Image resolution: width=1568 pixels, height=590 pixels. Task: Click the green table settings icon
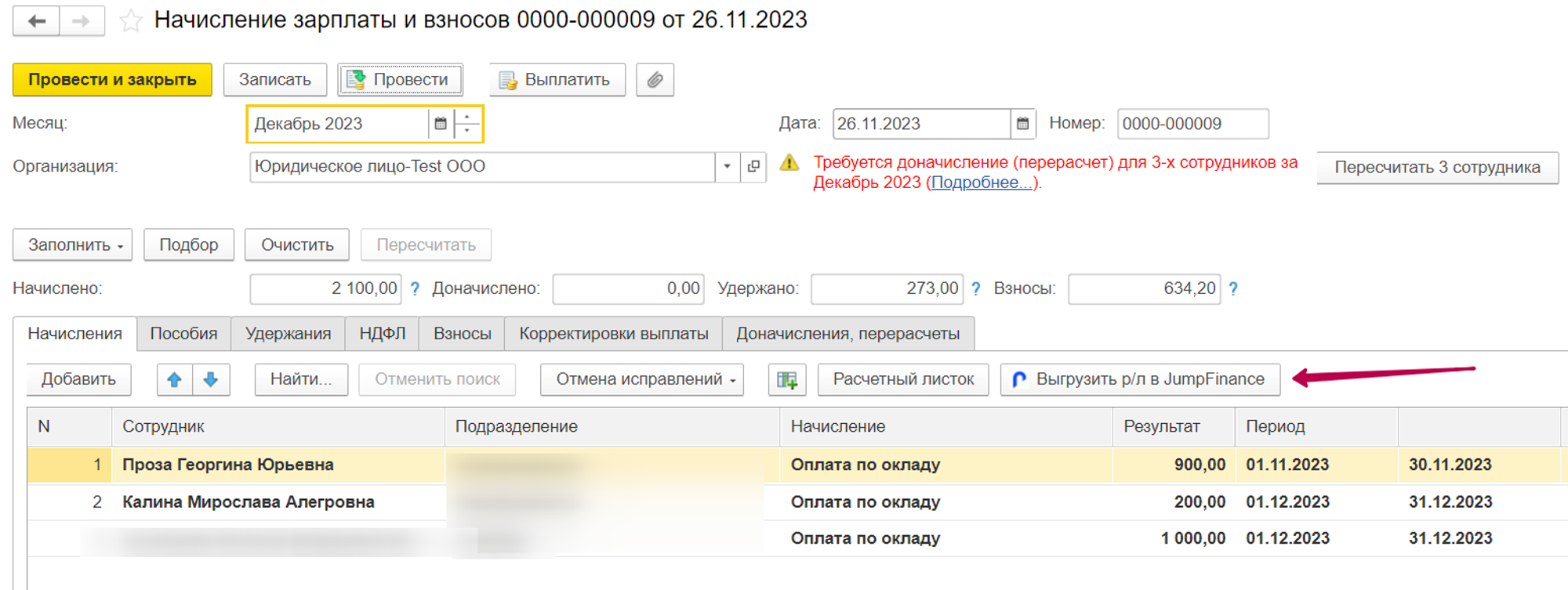786,380
